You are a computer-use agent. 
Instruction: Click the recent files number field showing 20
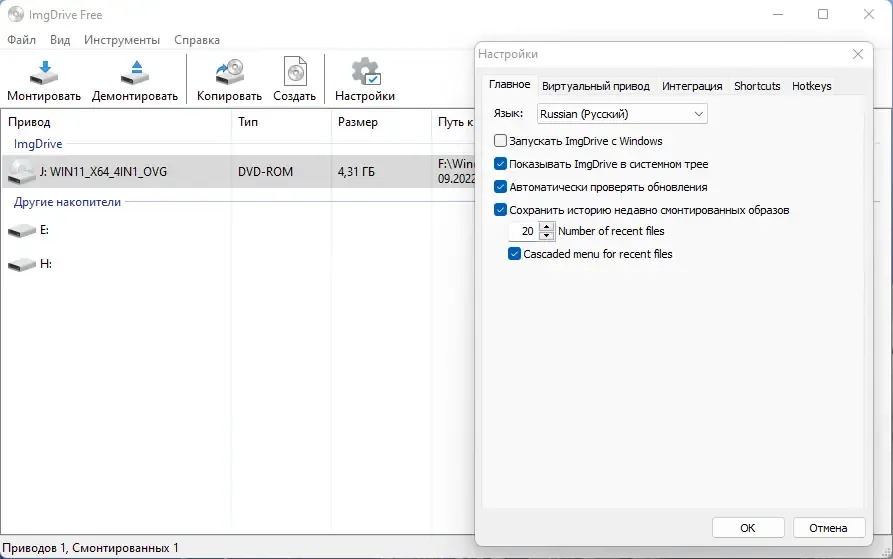[524, 231]
